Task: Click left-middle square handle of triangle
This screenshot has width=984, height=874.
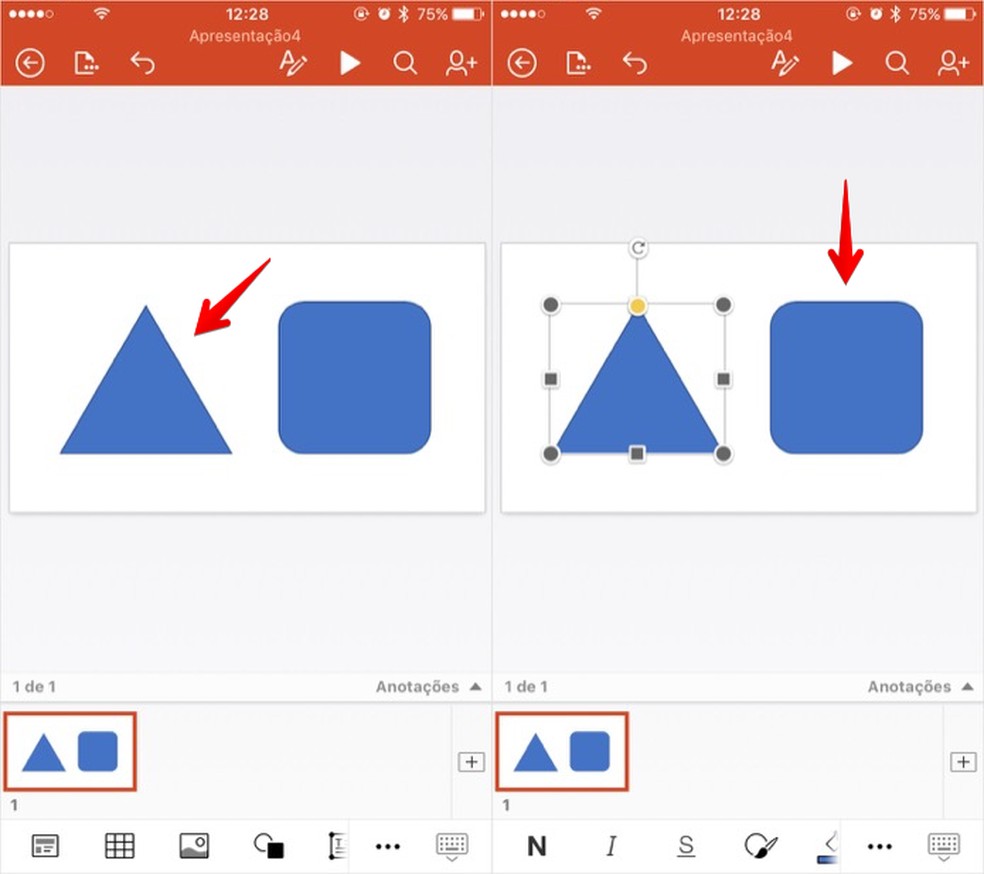Action: [x=550, y=378]
